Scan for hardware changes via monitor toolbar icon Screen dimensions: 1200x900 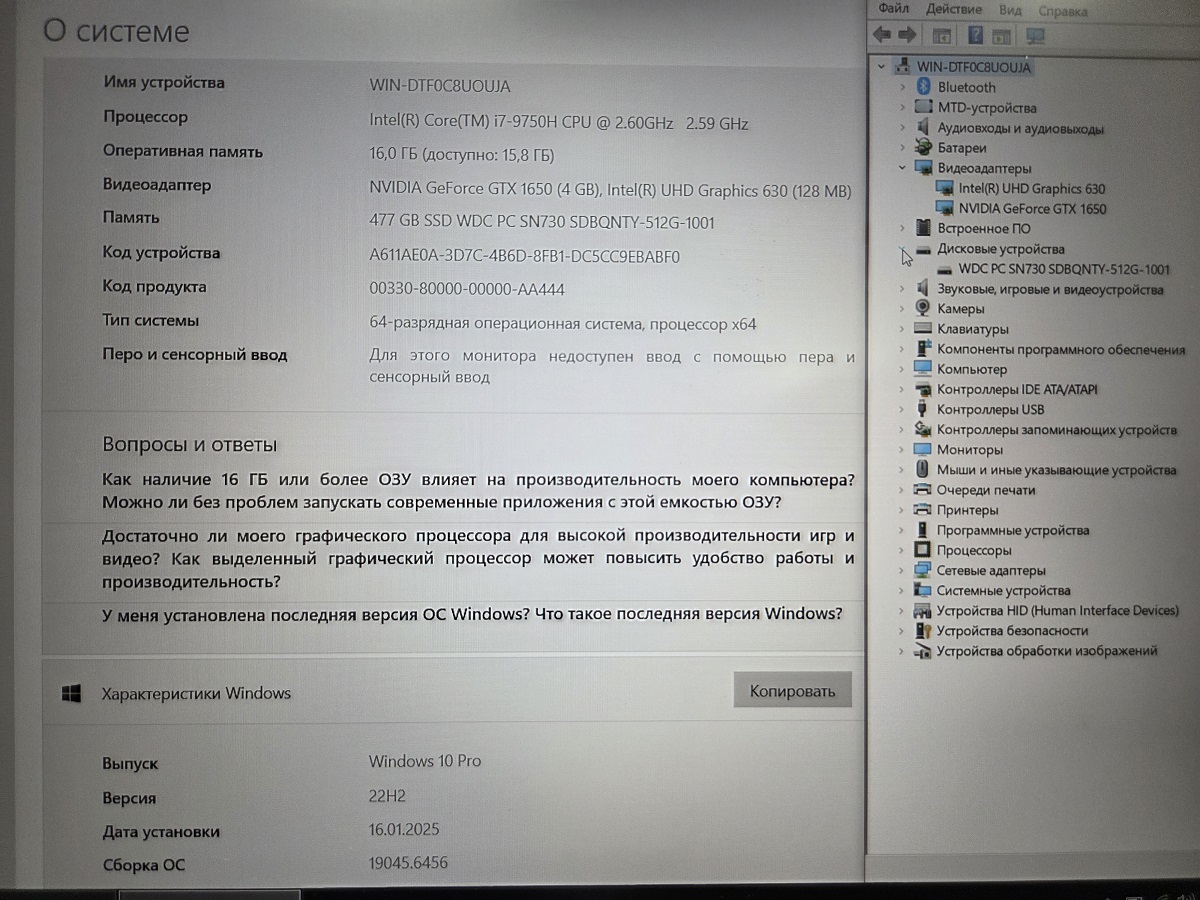(x=1035, y=36)
